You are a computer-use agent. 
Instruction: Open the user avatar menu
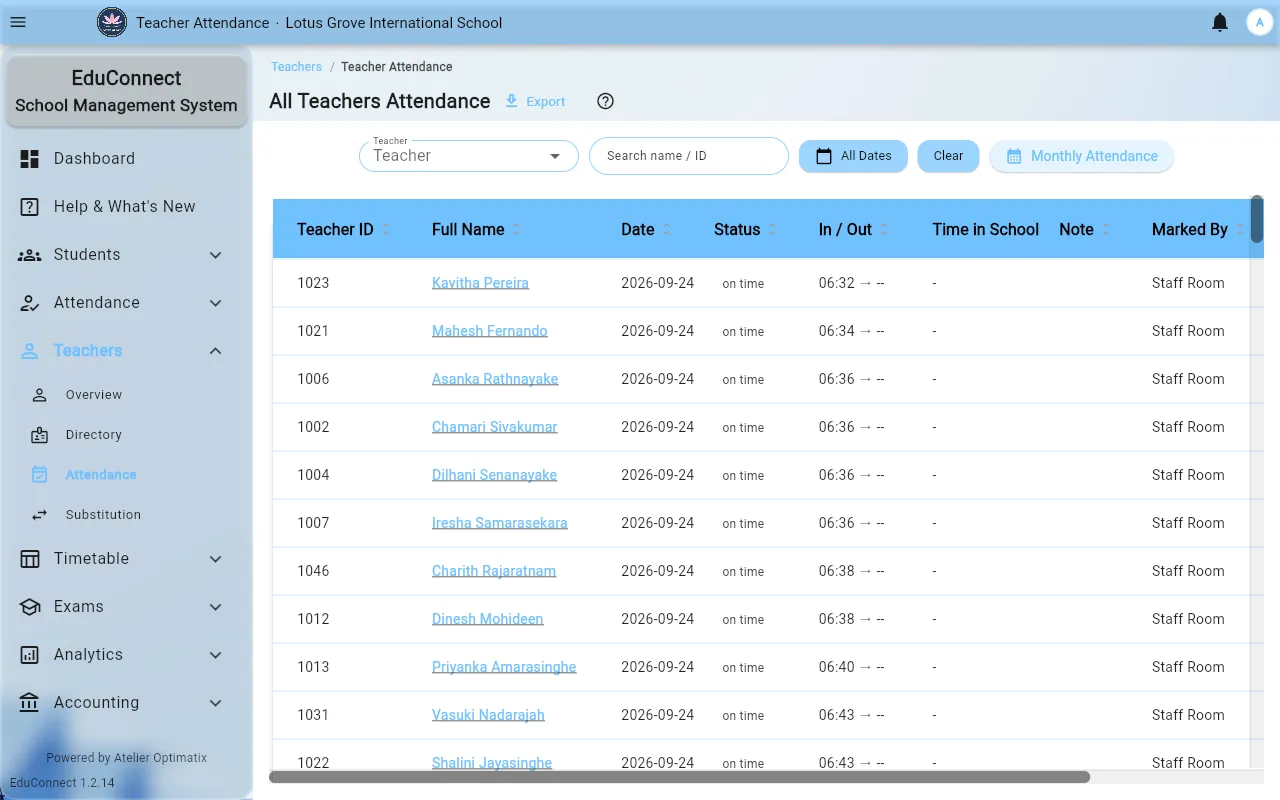[x=1258, y=22]
